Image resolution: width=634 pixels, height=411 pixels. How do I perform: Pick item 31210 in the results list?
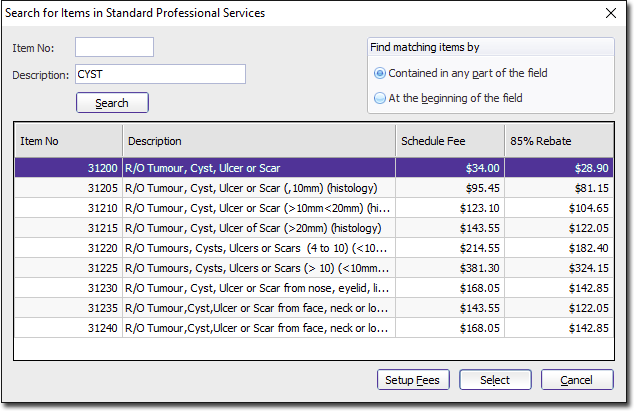[x=258, y=208]
